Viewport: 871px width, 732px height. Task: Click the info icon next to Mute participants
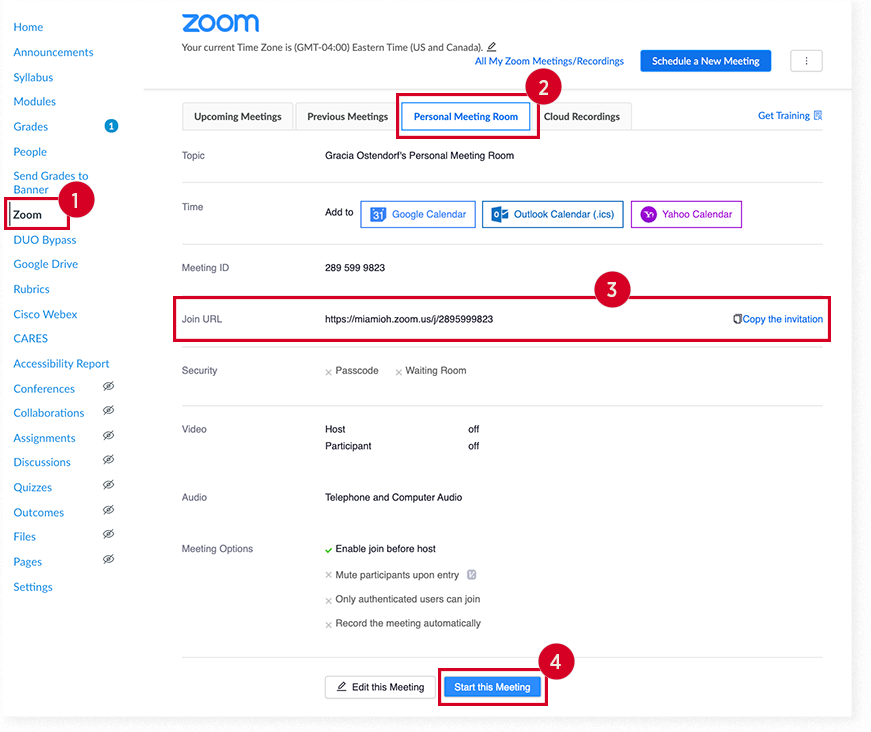click(x=472, y=575)
